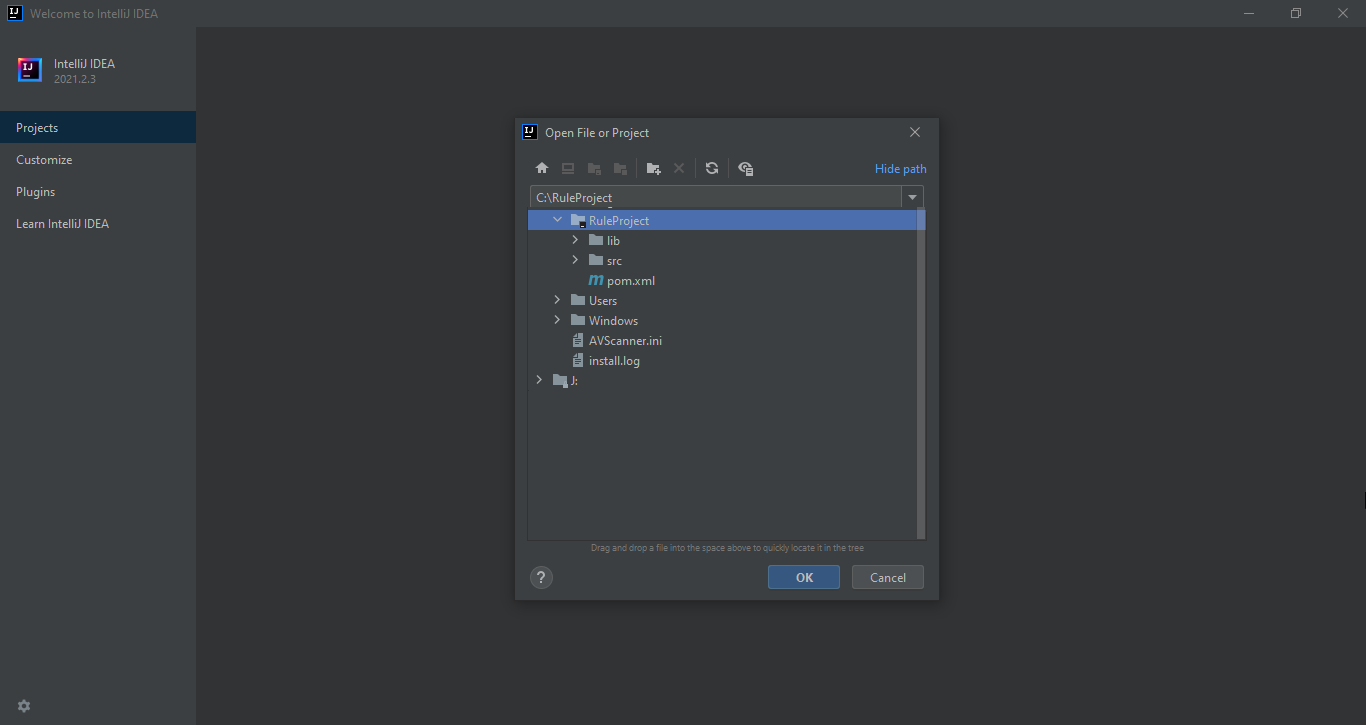Open the path history dropdown arrow
The image size is (1366, 725).
point(912,198)
